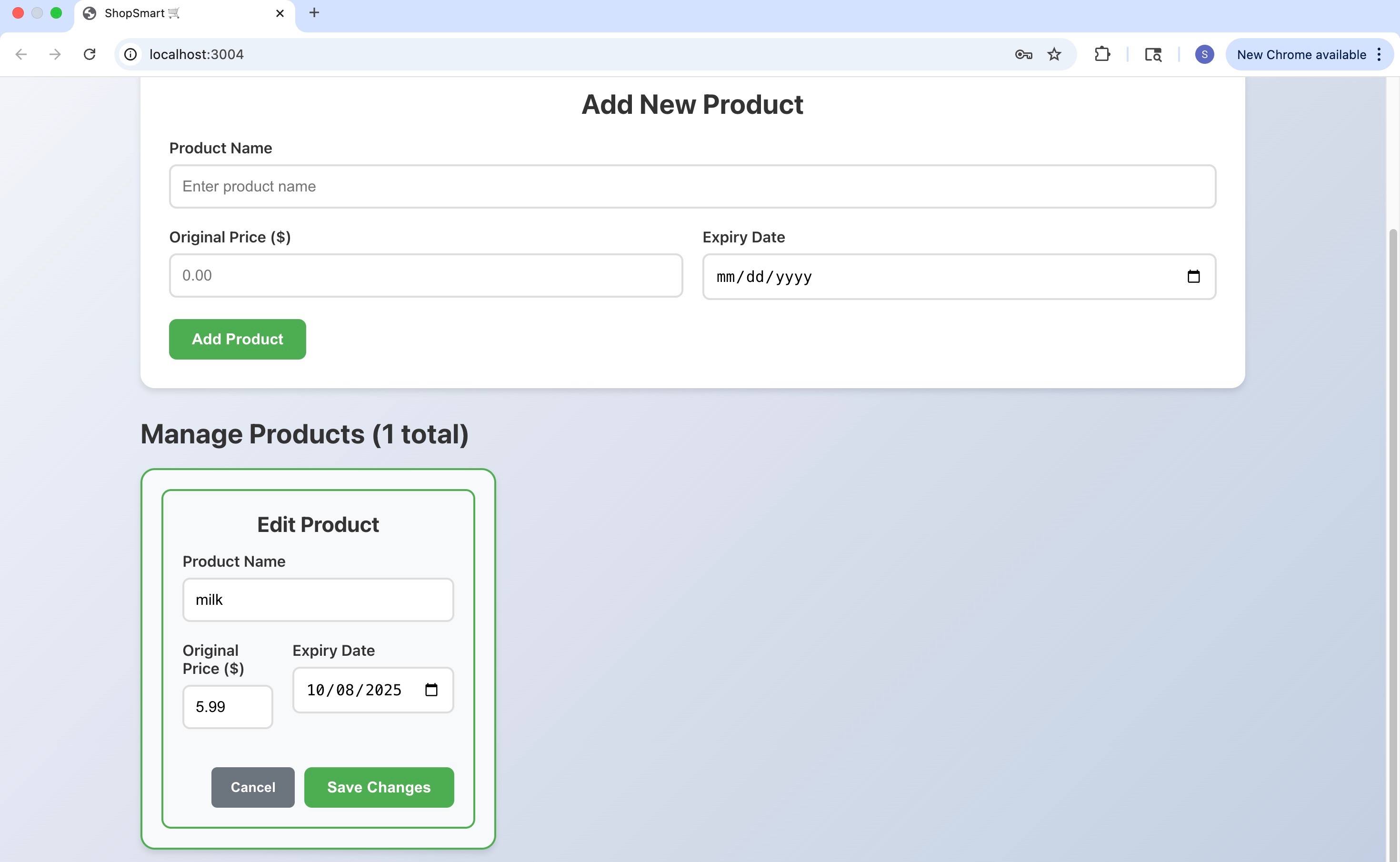
Task: Open a new browser tab
Action: click(314, 12)
